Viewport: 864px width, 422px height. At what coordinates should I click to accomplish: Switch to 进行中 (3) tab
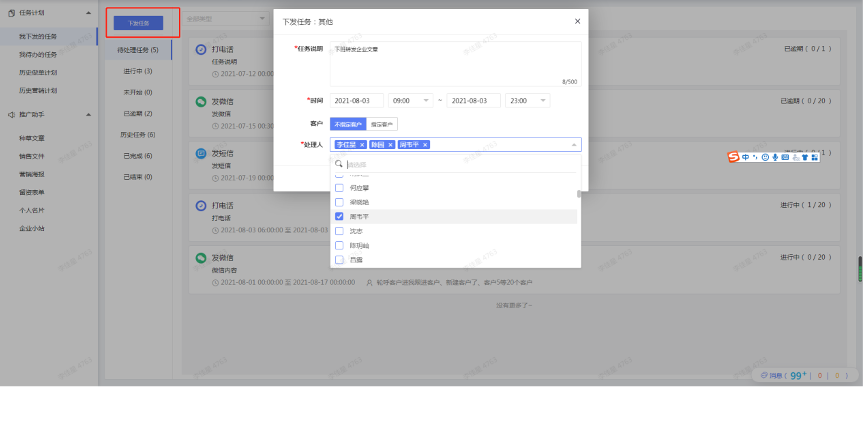coord(138,71)
